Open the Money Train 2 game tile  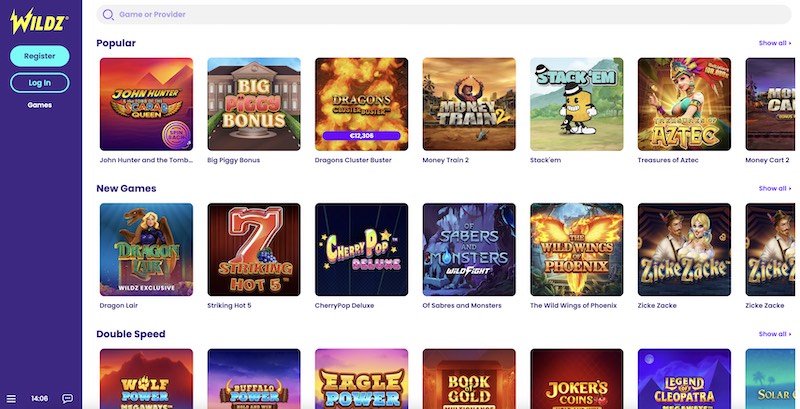tap(469, 104)
